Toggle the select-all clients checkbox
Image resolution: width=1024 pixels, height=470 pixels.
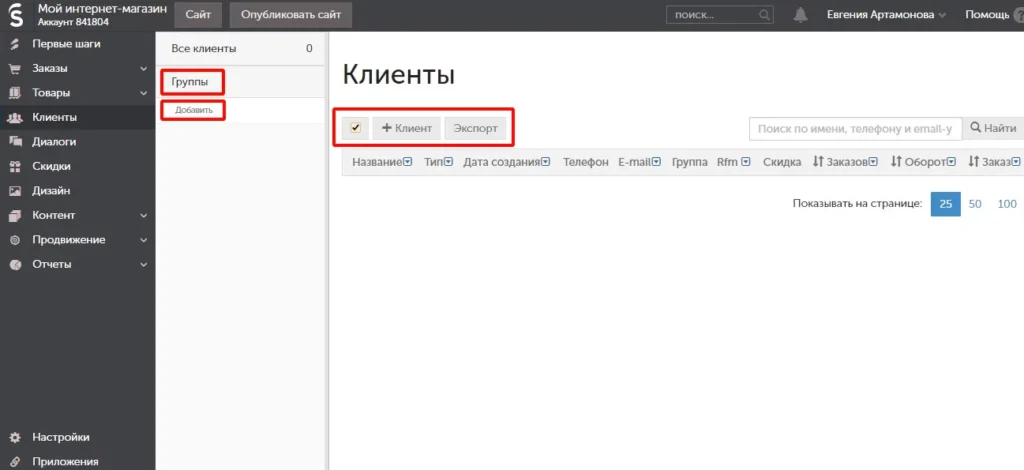(x=355, y=128)
